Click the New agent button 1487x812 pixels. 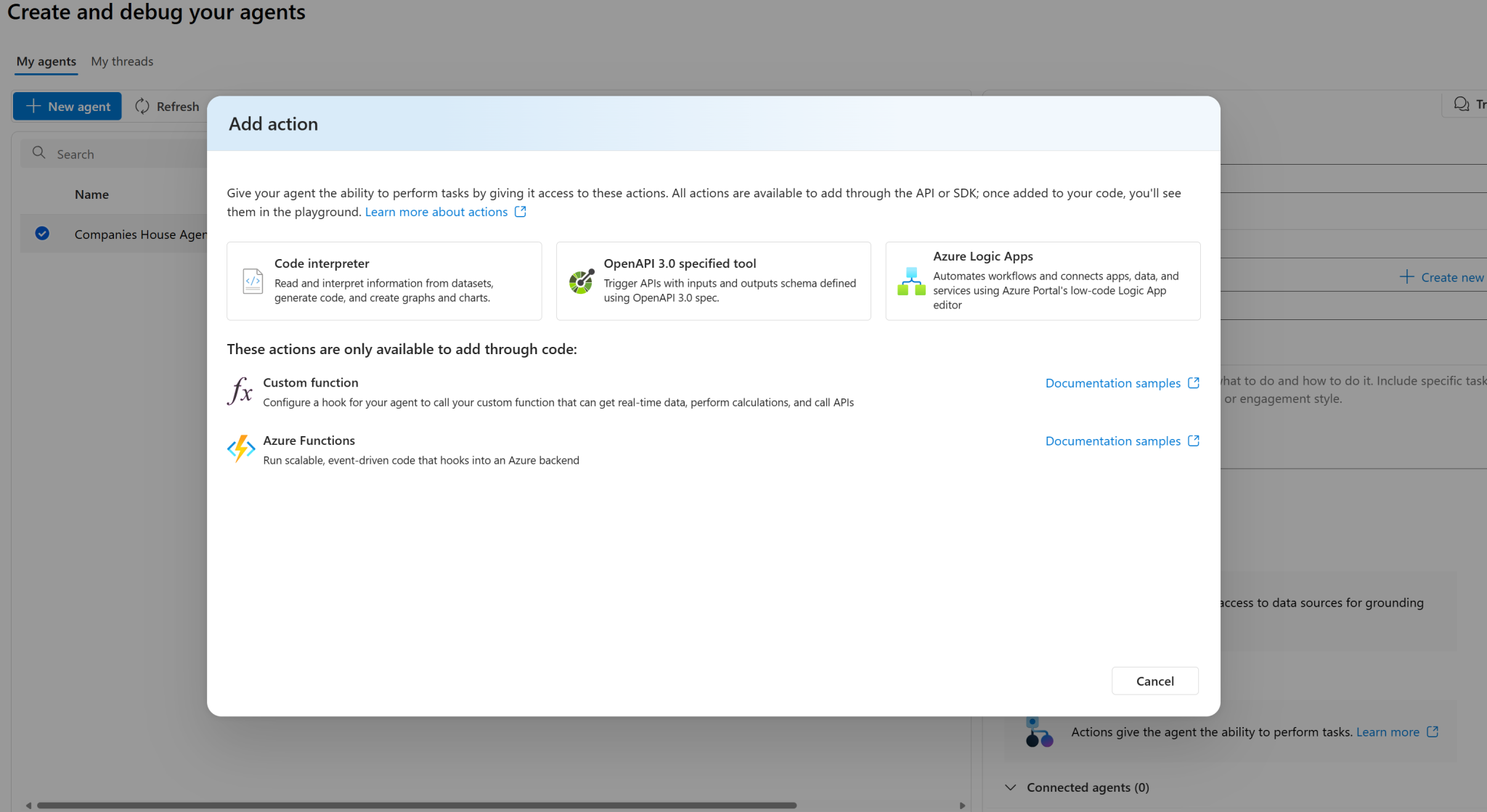click(67, 106)
